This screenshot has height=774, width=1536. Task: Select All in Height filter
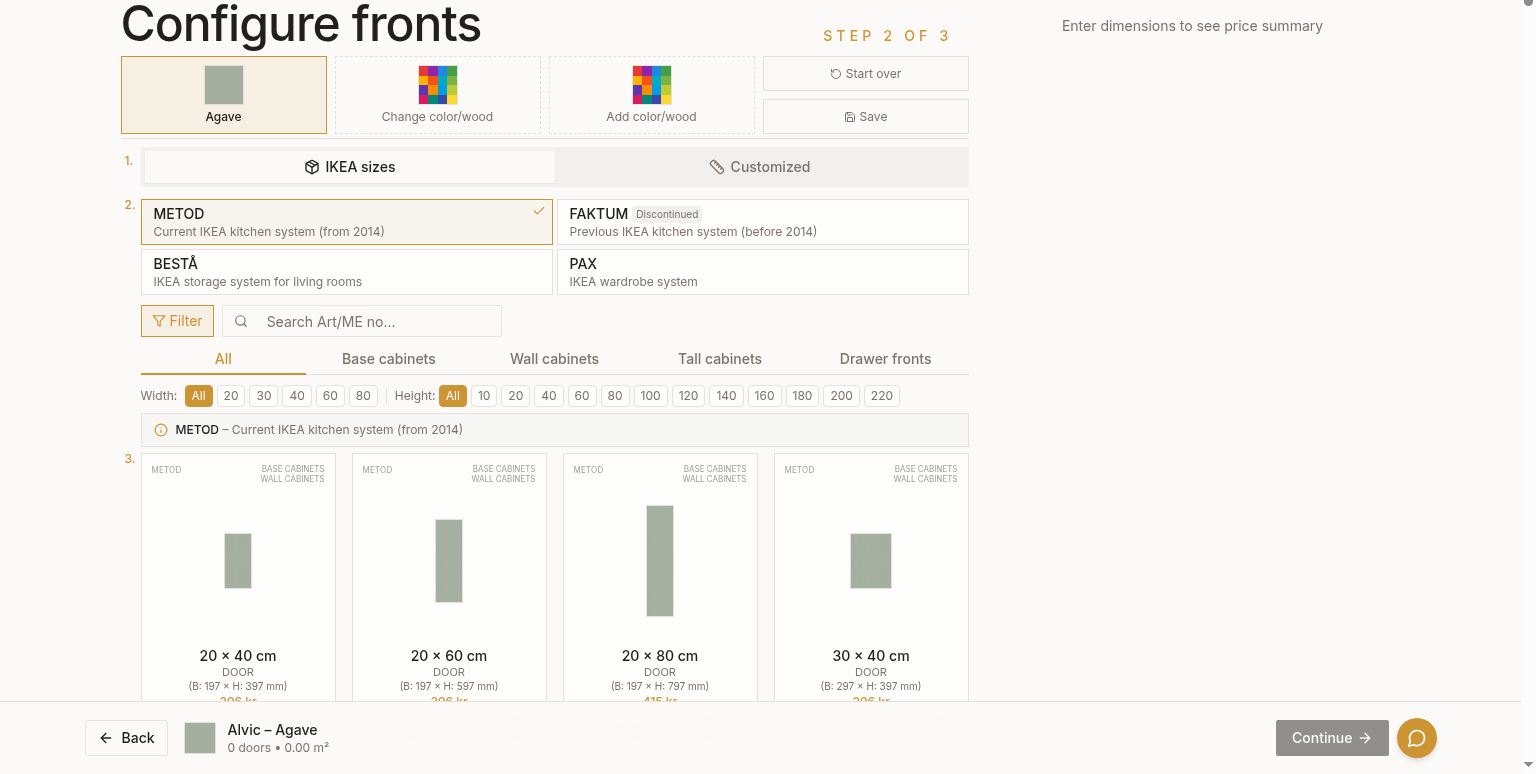point(453,396)
